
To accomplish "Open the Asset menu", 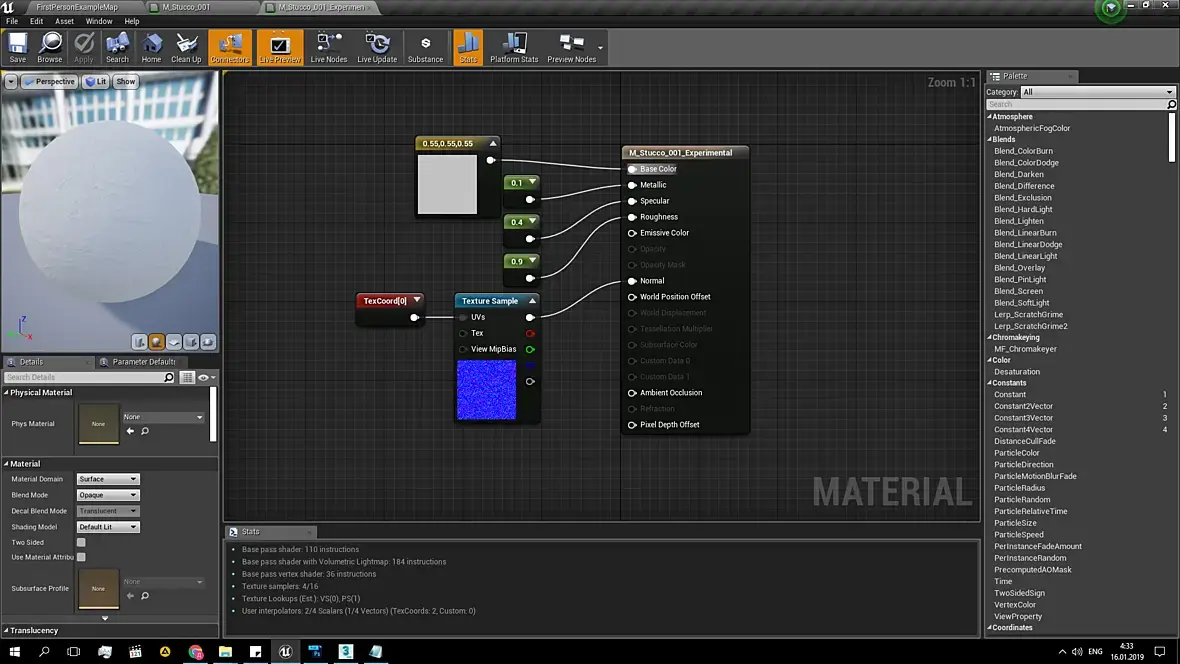I will click(x=64, y=21).
